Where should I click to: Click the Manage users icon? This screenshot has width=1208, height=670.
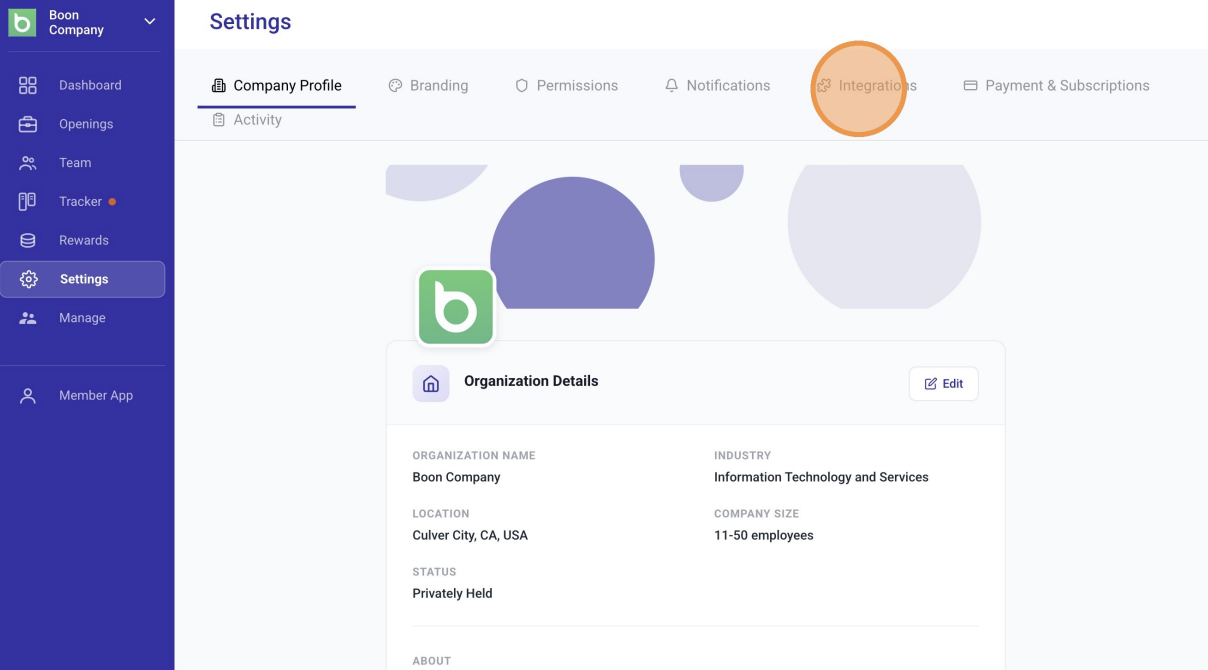pos(28,318)
